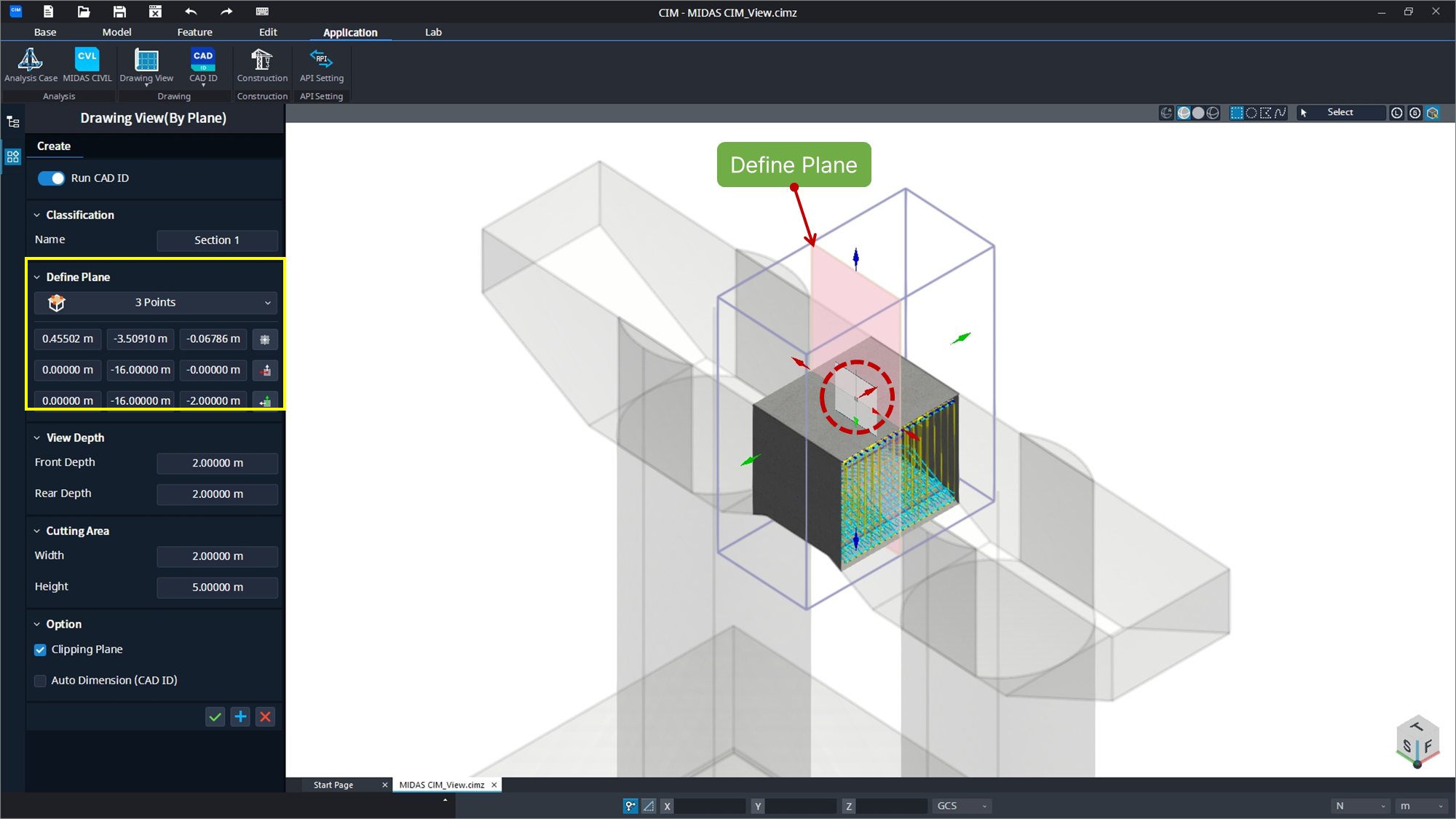
Task: Click the red X cancel icon
Action: pos(266,717)
